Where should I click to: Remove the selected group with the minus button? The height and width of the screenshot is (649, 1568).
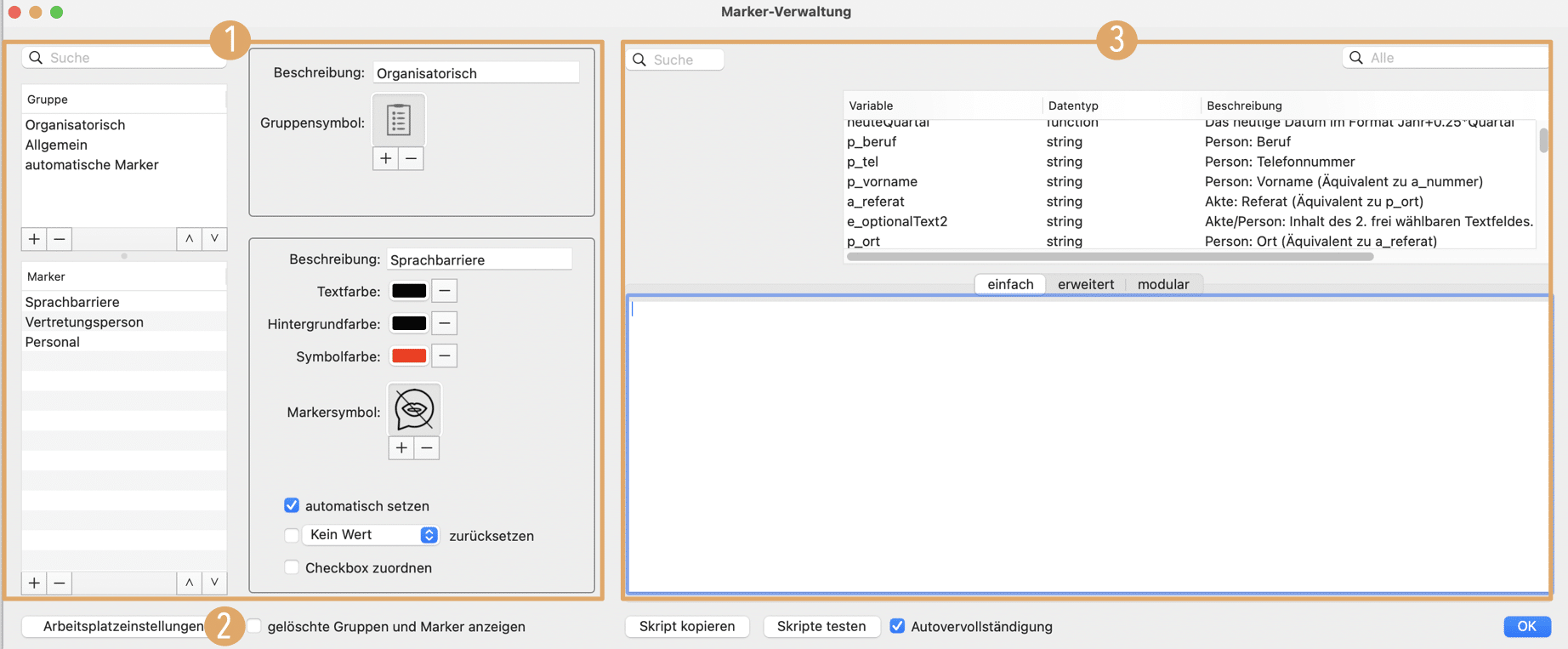pos(60,239)
